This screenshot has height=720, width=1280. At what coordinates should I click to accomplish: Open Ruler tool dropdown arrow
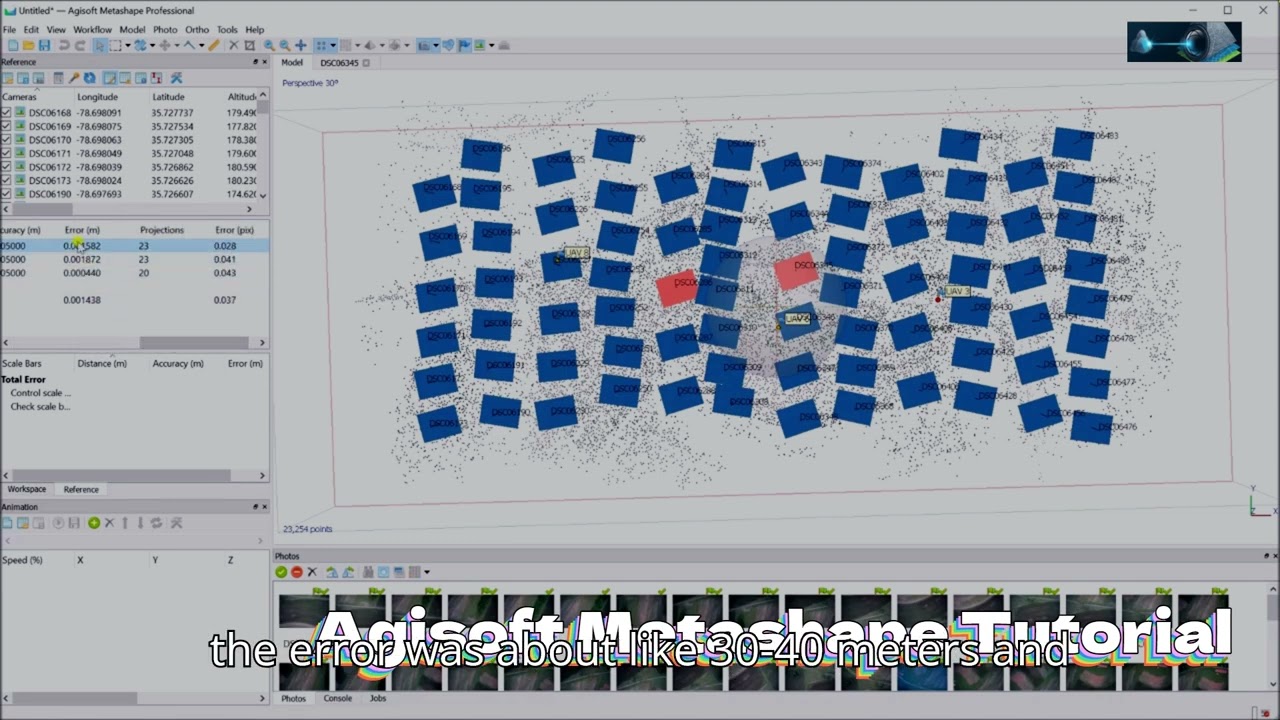pyautogui.click(x=201, y=45)
